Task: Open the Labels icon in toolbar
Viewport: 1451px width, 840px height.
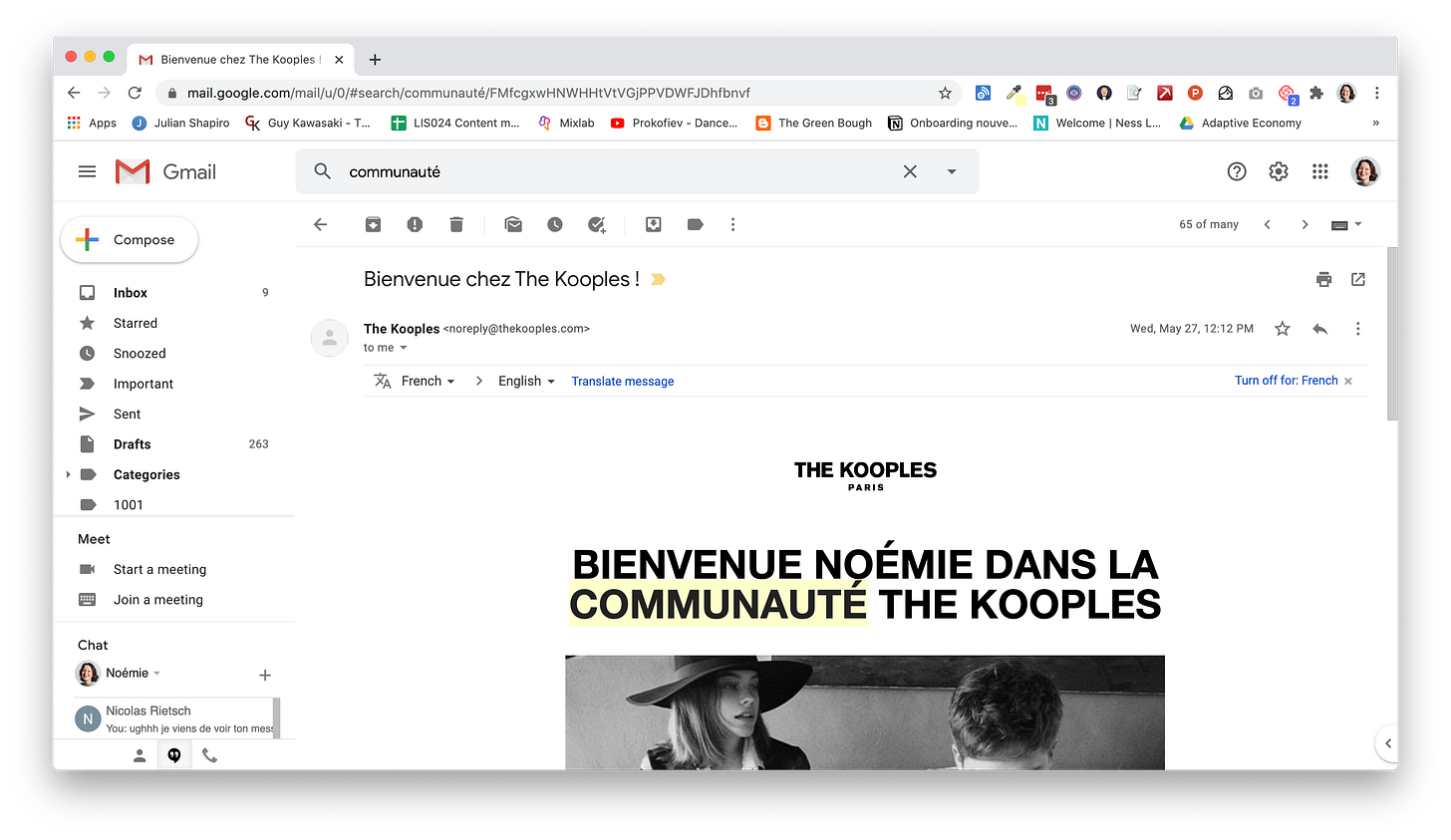Action: (696, 225)
